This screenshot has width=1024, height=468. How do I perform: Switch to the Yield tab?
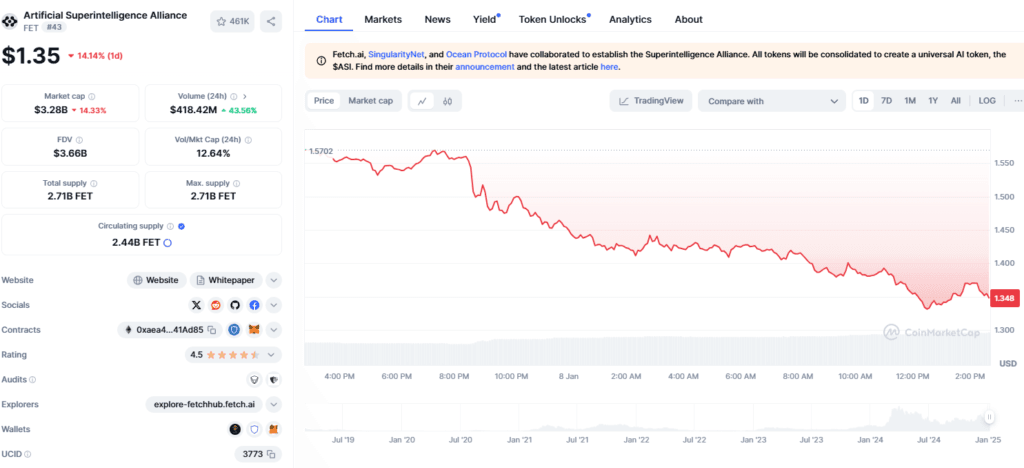(x=486, y=20)
